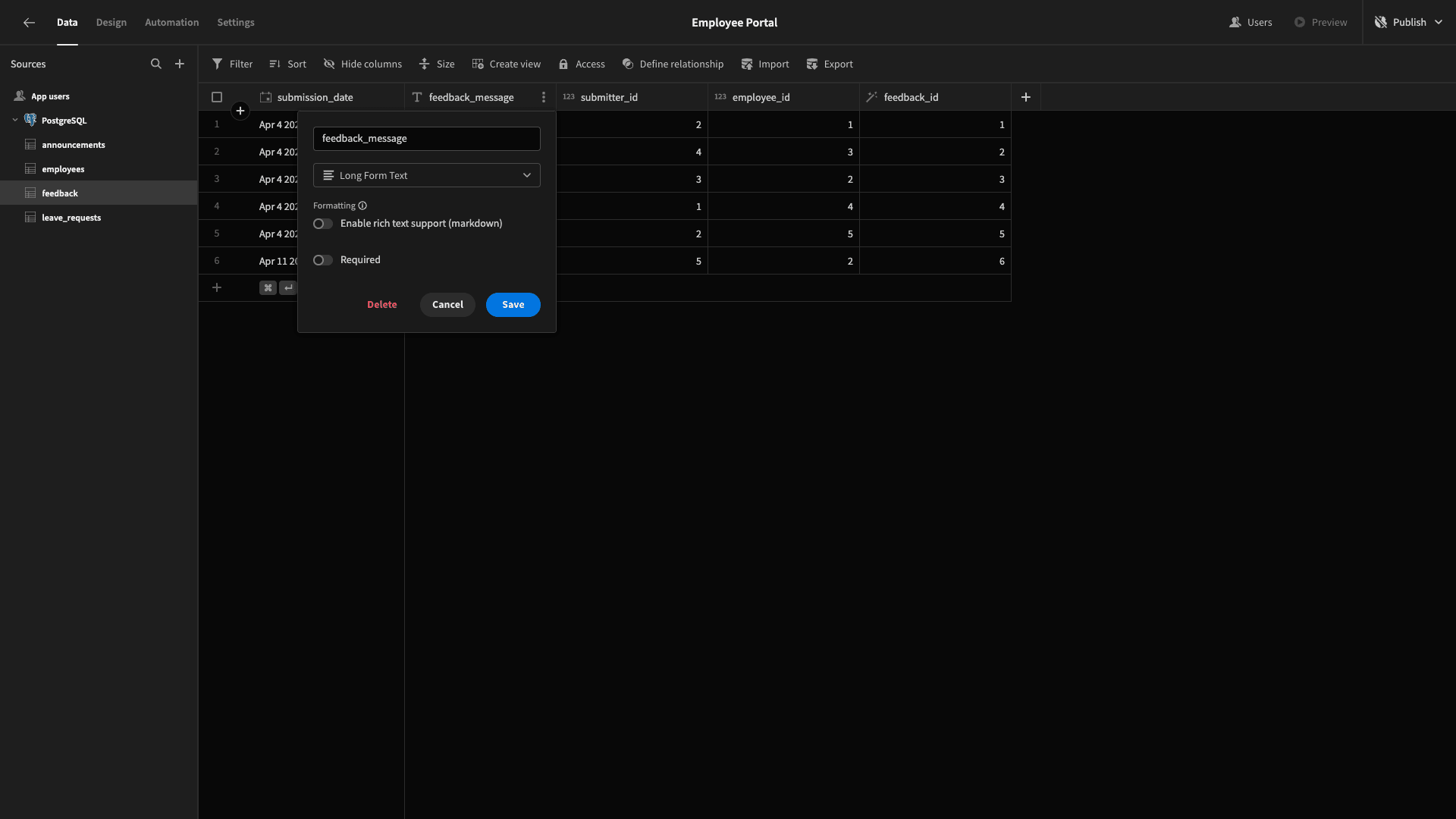Export the table data
Screen dimensions: 1456x819
[x=830, y=64]
